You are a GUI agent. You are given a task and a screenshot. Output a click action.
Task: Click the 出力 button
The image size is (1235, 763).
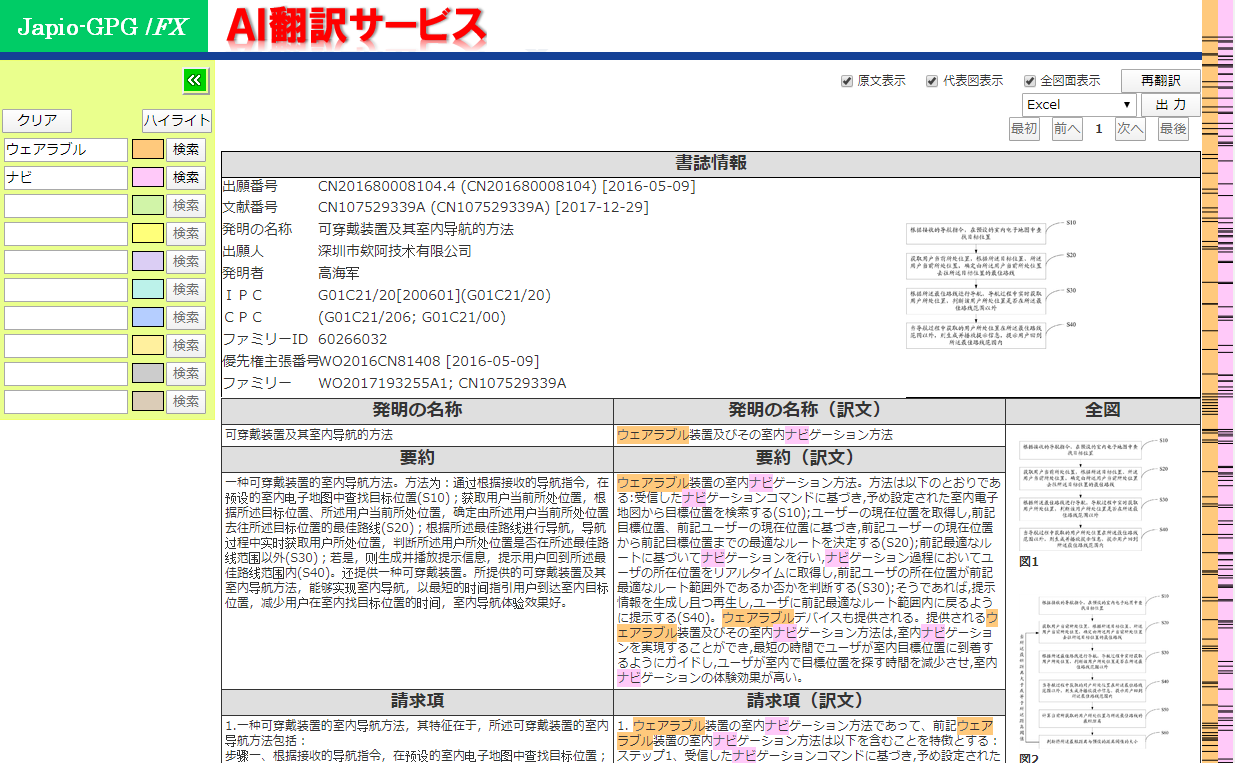pos(1170,105)
